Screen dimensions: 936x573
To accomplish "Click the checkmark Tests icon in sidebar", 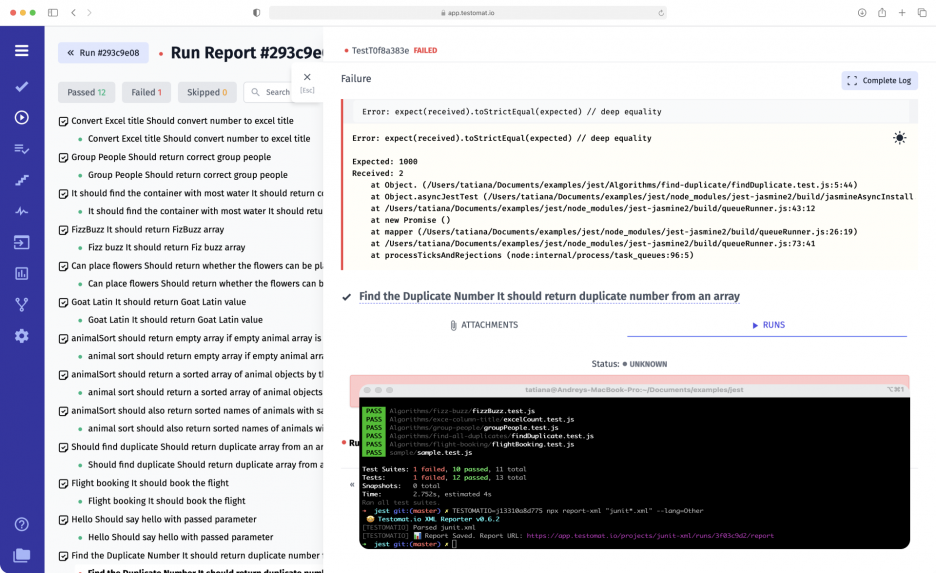I will (21, 86).
